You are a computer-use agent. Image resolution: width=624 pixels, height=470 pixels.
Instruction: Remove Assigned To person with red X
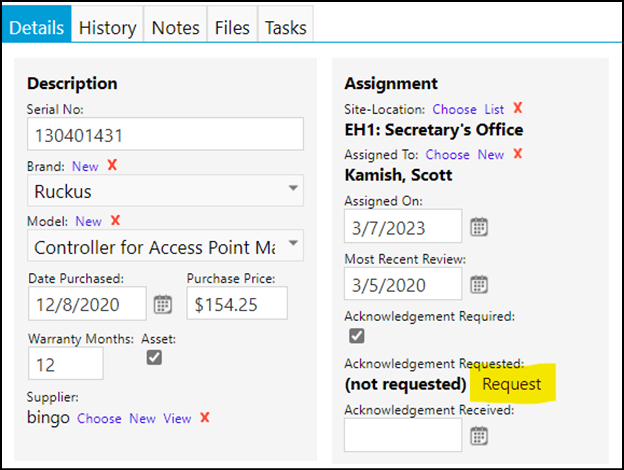[517, 153]
